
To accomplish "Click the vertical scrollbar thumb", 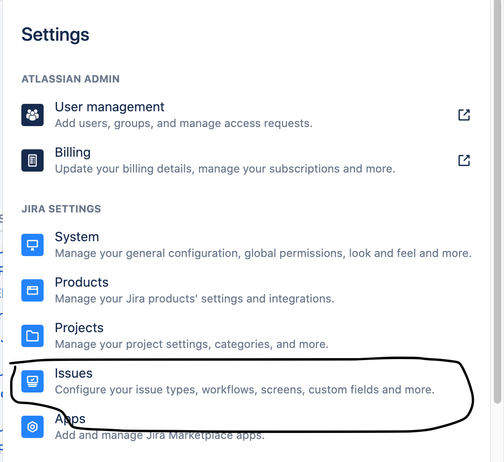I will click(497, 202).
